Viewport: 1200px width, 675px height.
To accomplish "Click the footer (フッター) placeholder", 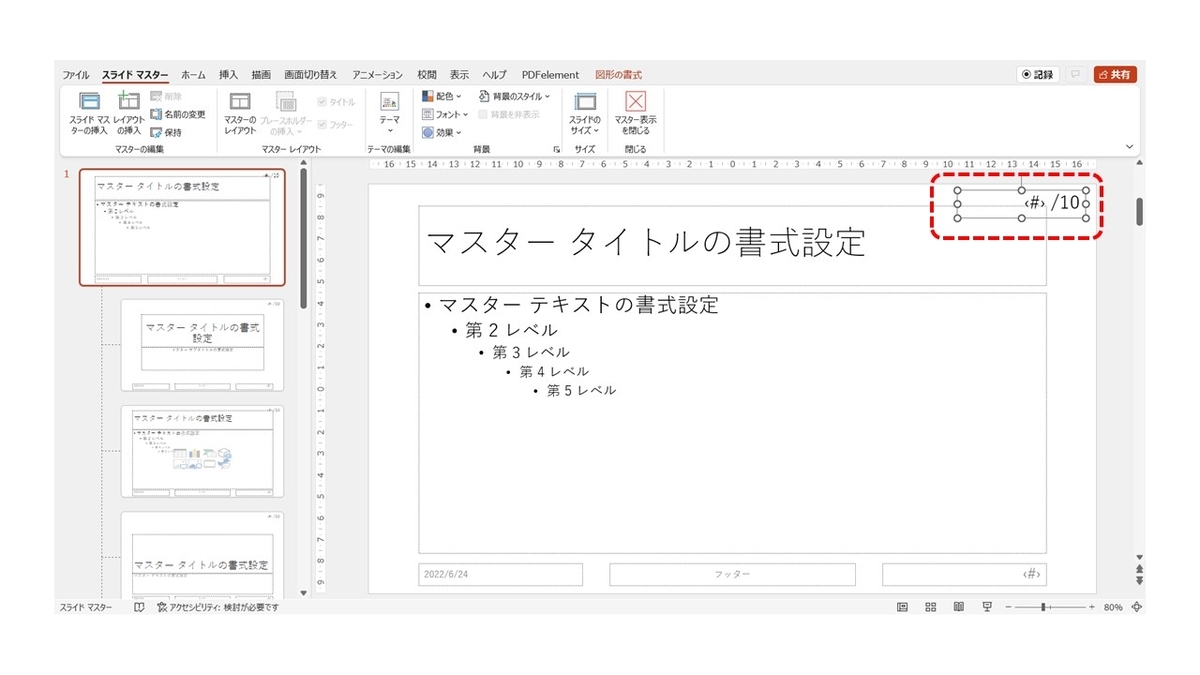I will (x=732, y=575).
